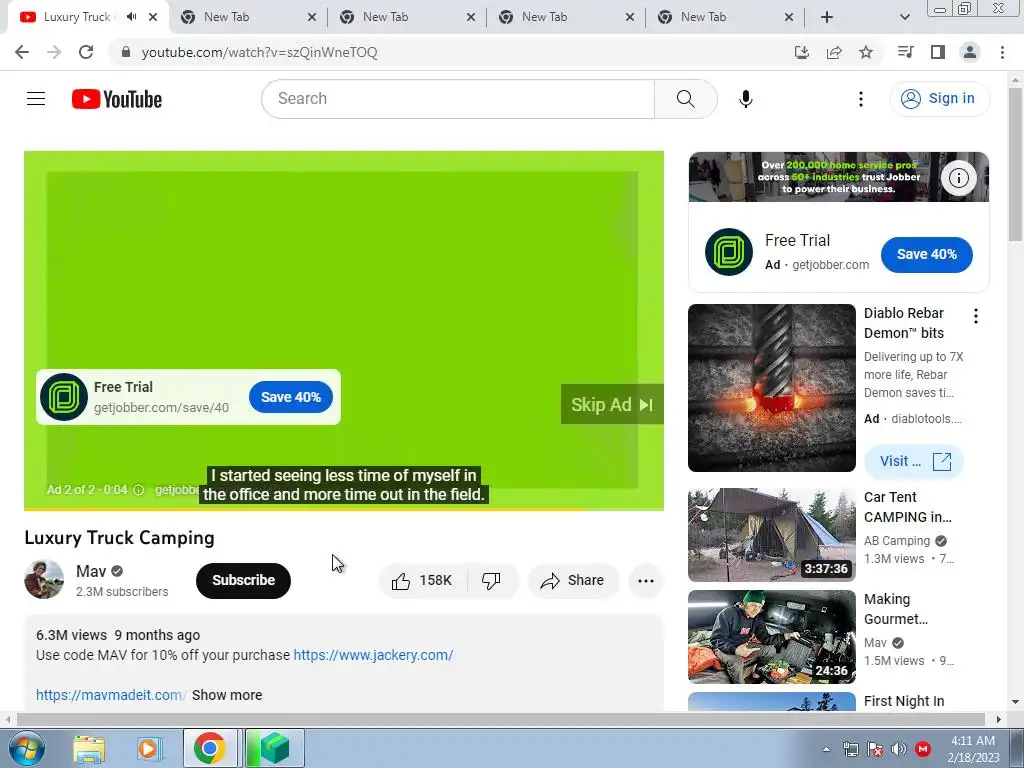Close the Luxury Truck tab
1024x768 pixels.
coord(153,17)
